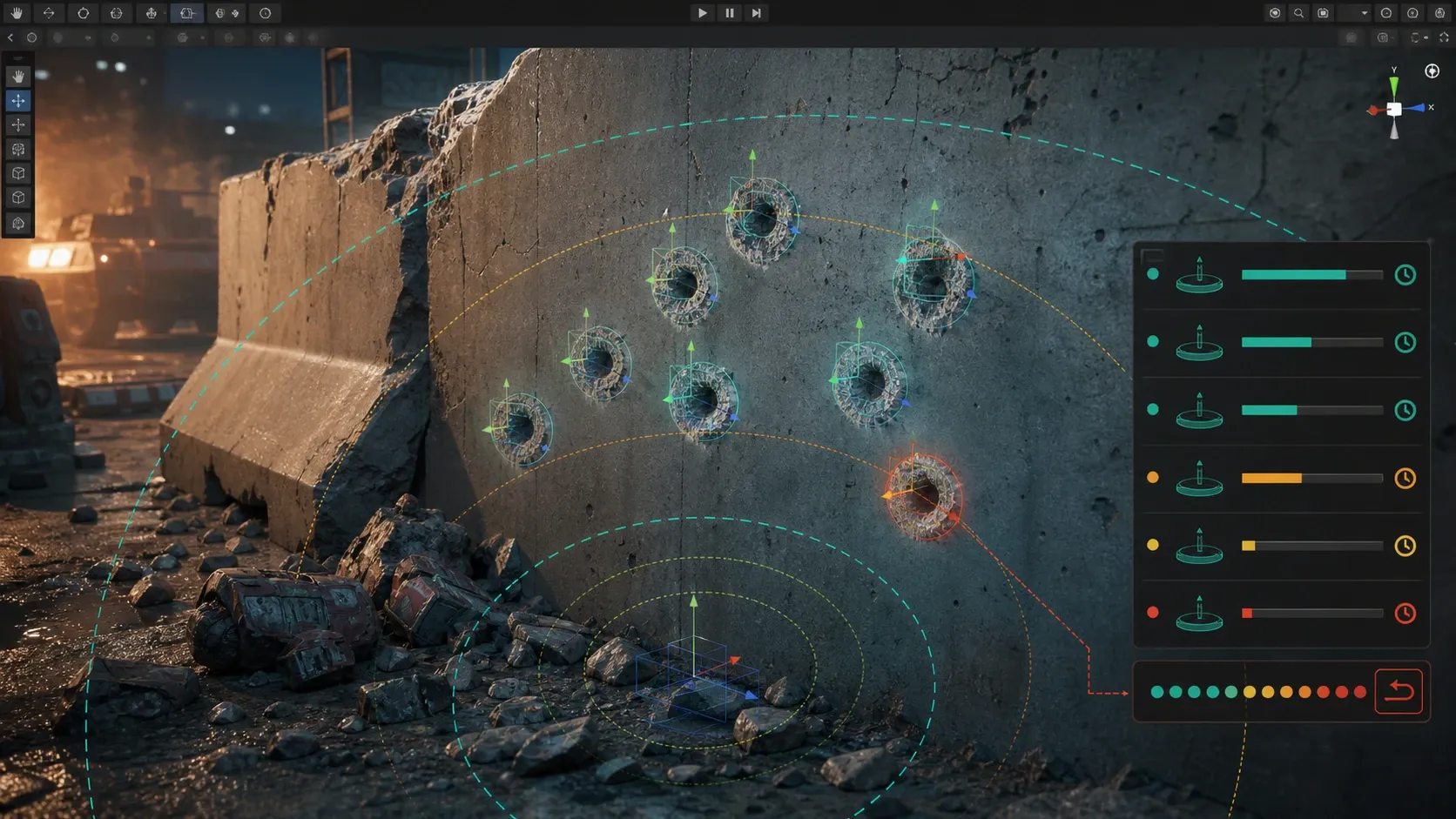Select the hand pan tool in the left tool strip
Screen dimensions: 1456x819
click(x=18, y=77)
